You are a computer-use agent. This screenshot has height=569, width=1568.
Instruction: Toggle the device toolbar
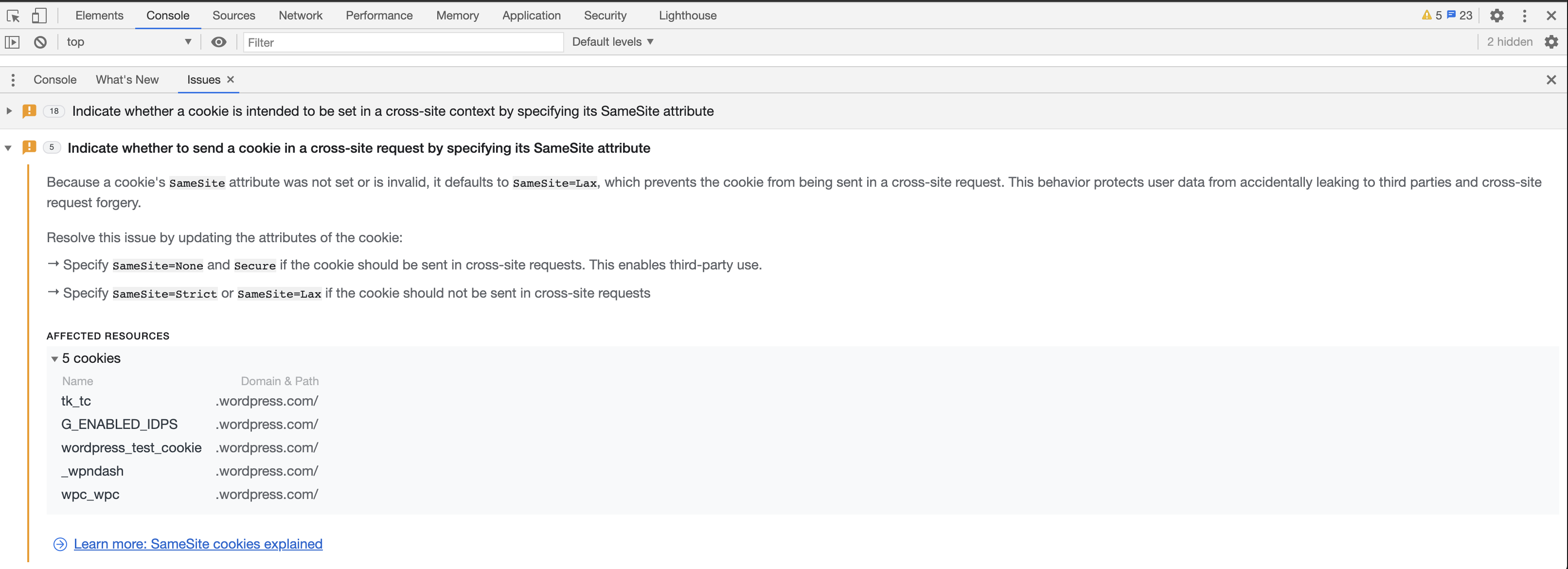click(x=39, y=15)
